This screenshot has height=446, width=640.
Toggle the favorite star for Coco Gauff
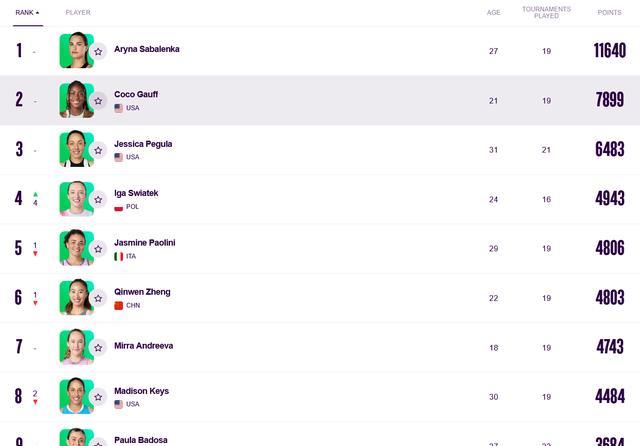click(98, 101)
